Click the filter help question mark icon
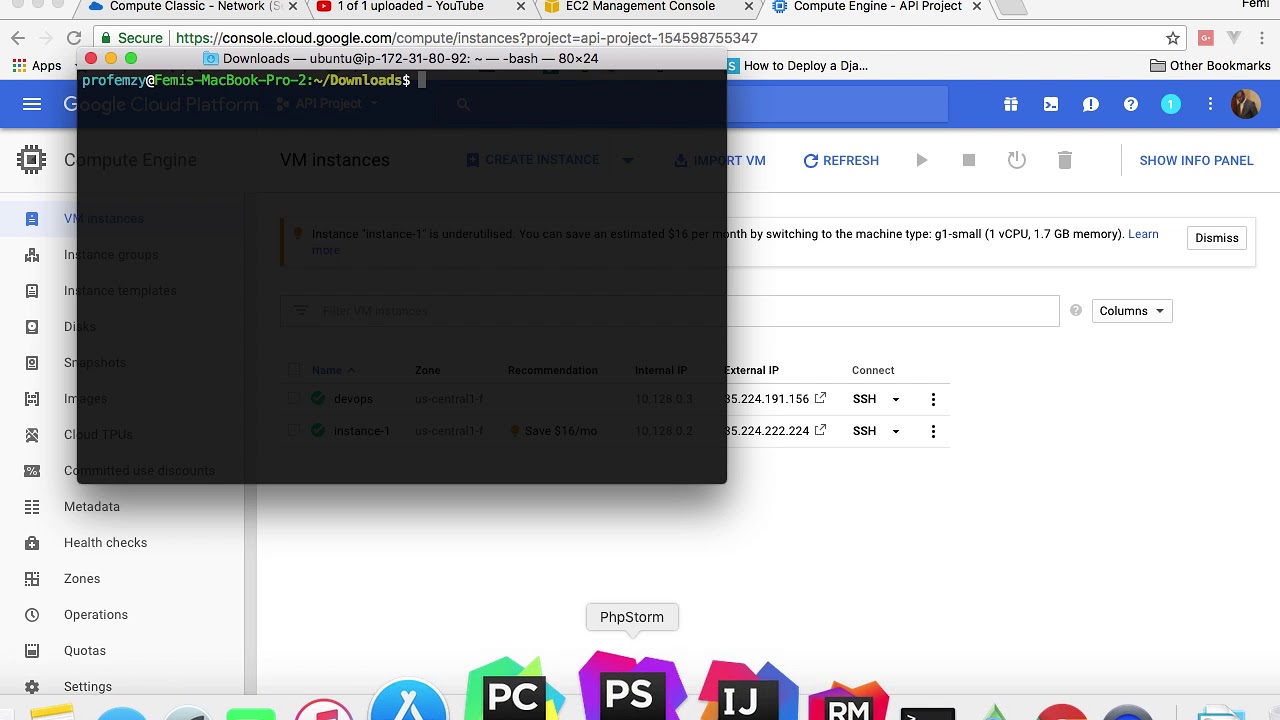This screenshot has height=720, width=1280. point(1076,311)
